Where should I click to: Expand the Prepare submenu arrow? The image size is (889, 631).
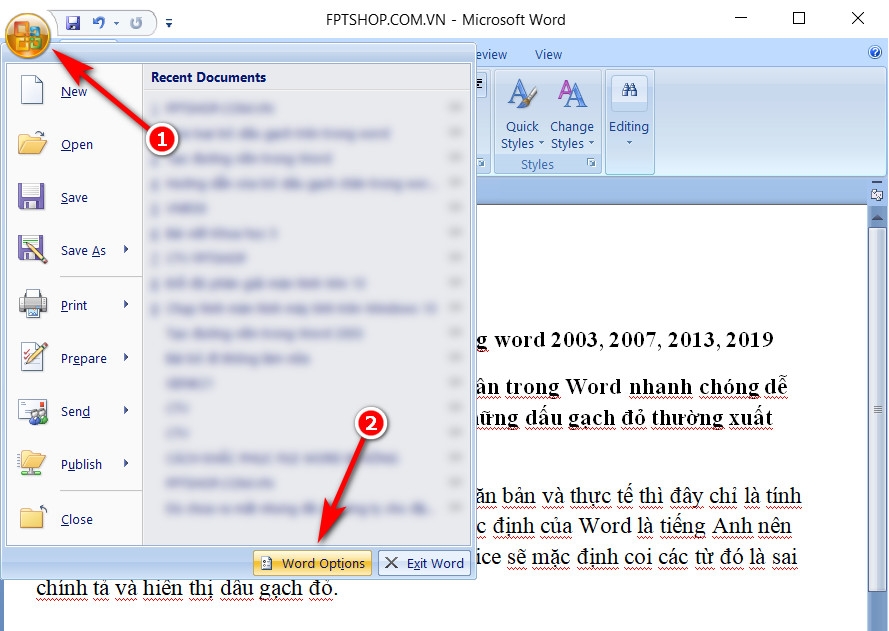[126, 357]
